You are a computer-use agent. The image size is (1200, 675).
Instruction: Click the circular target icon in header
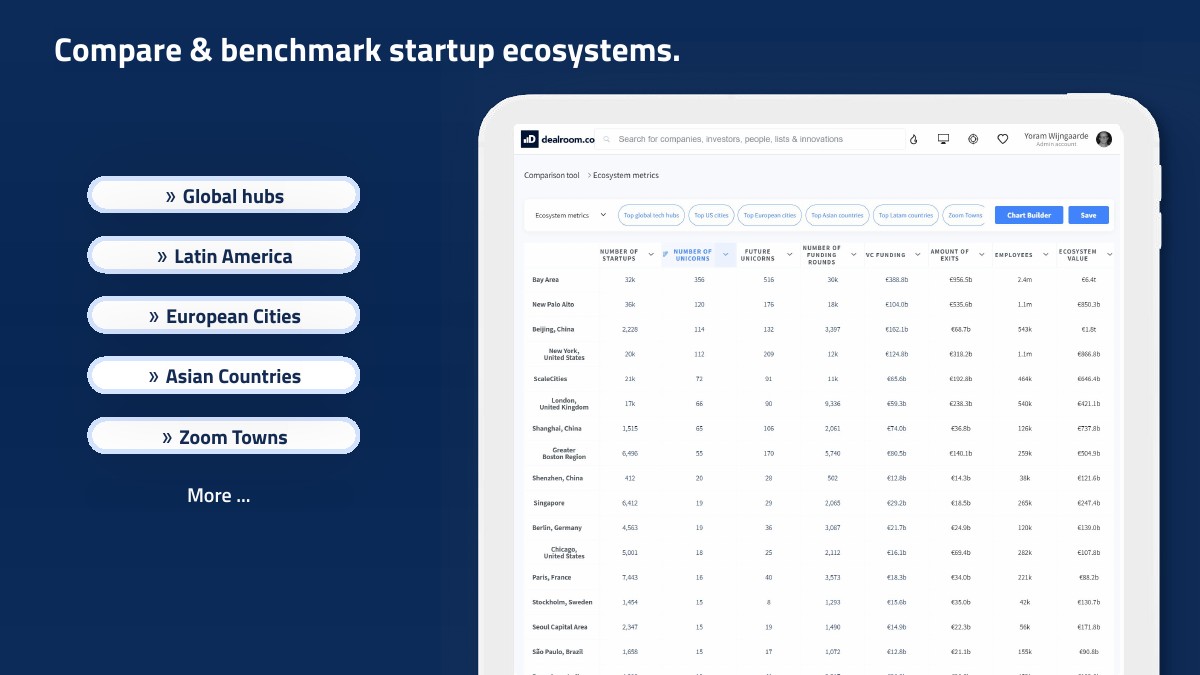(973, 139)
